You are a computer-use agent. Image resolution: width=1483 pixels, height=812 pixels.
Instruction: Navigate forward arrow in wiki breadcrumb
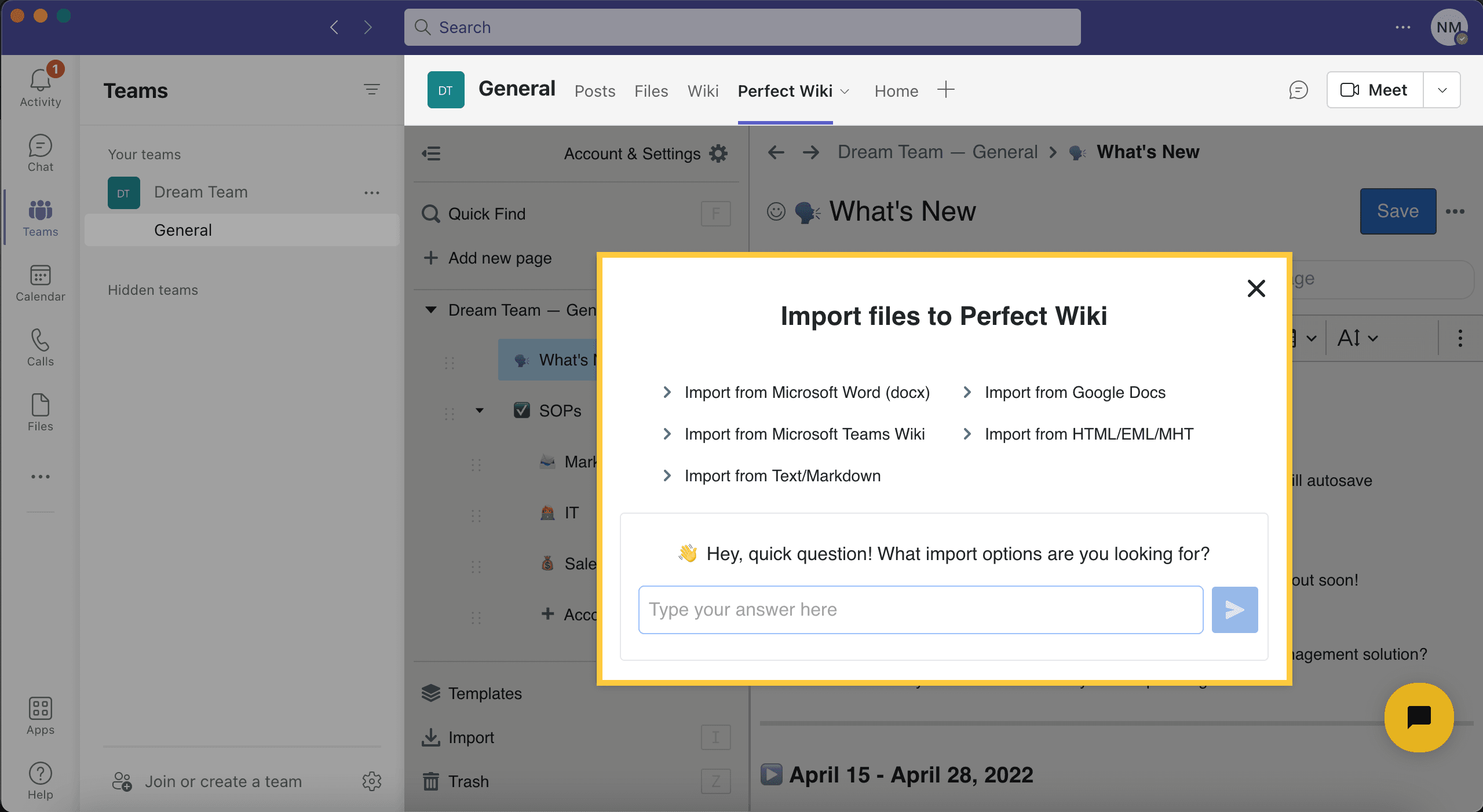[810, 152]
